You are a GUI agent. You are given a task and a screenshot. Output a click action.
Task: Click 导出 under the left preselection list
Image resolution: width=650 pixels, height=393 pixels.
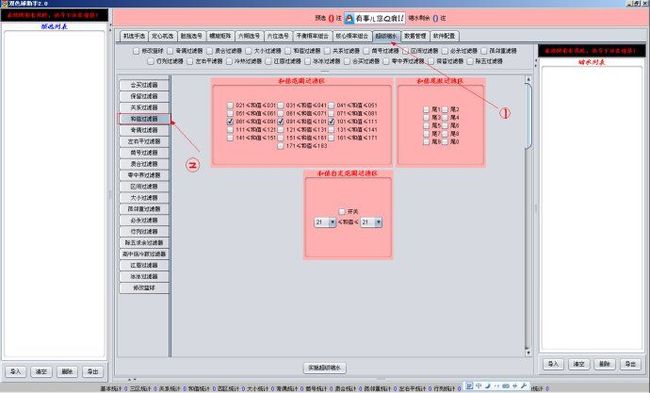[93, 371]
